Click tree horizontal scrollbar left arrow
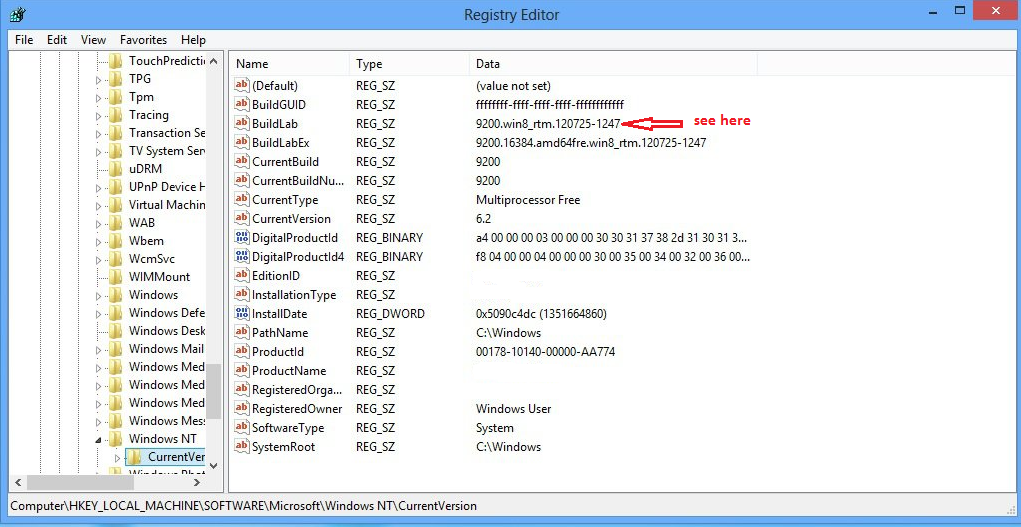The image size is (1021, 527). [x=18, y=483]
